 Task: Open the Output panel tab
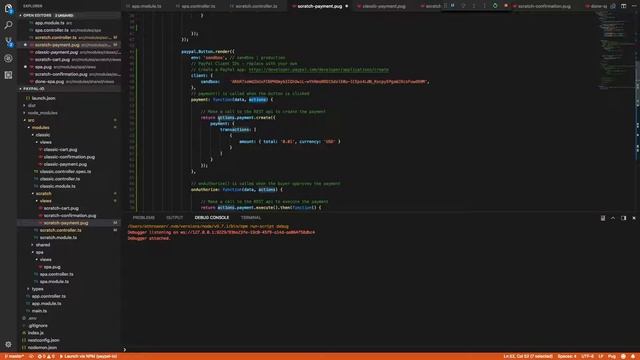coord(174,218)
